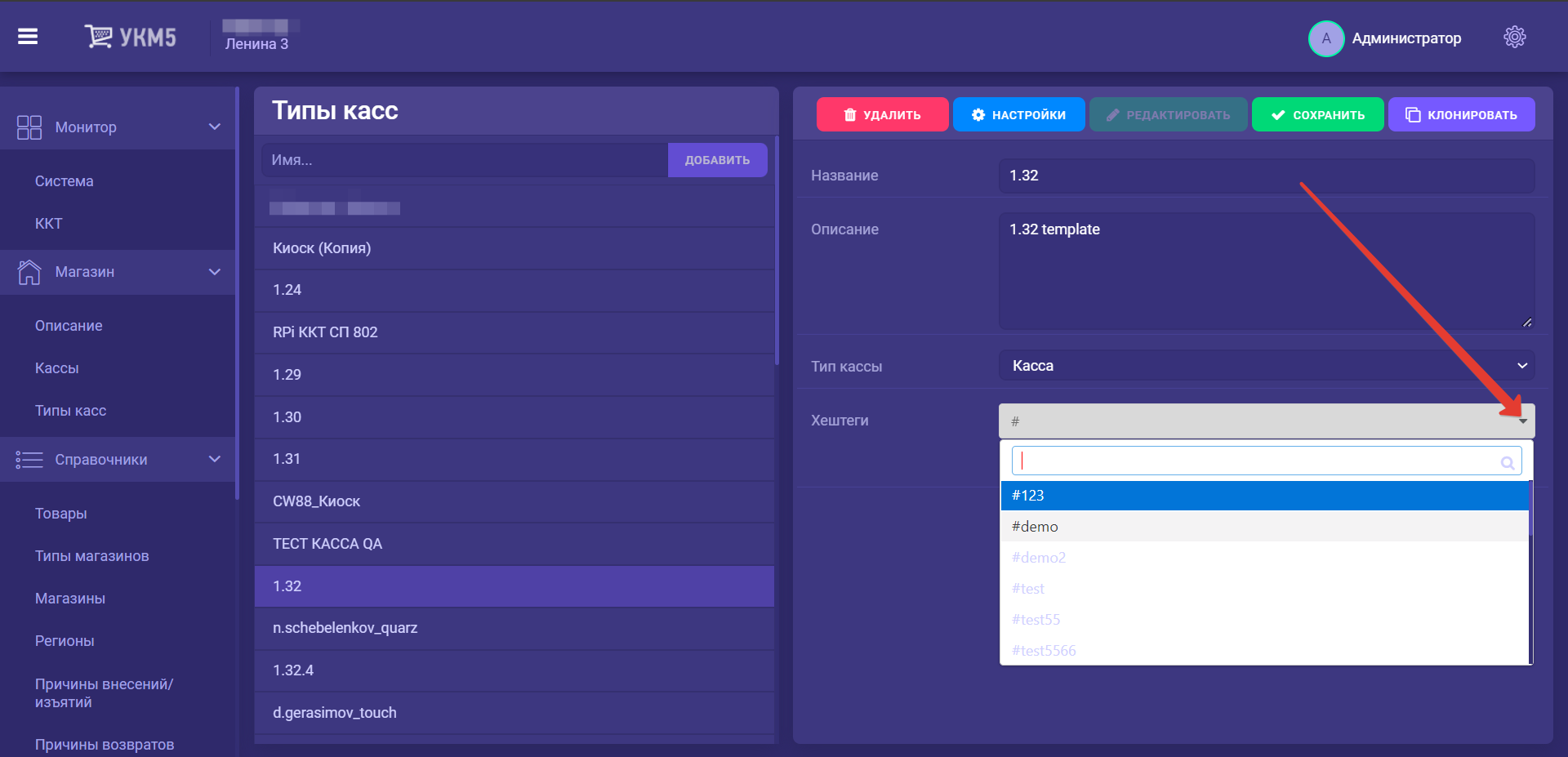
Task: Click СОХРАНИТЬ to save changes
Action: click(x=1317, y=115)
